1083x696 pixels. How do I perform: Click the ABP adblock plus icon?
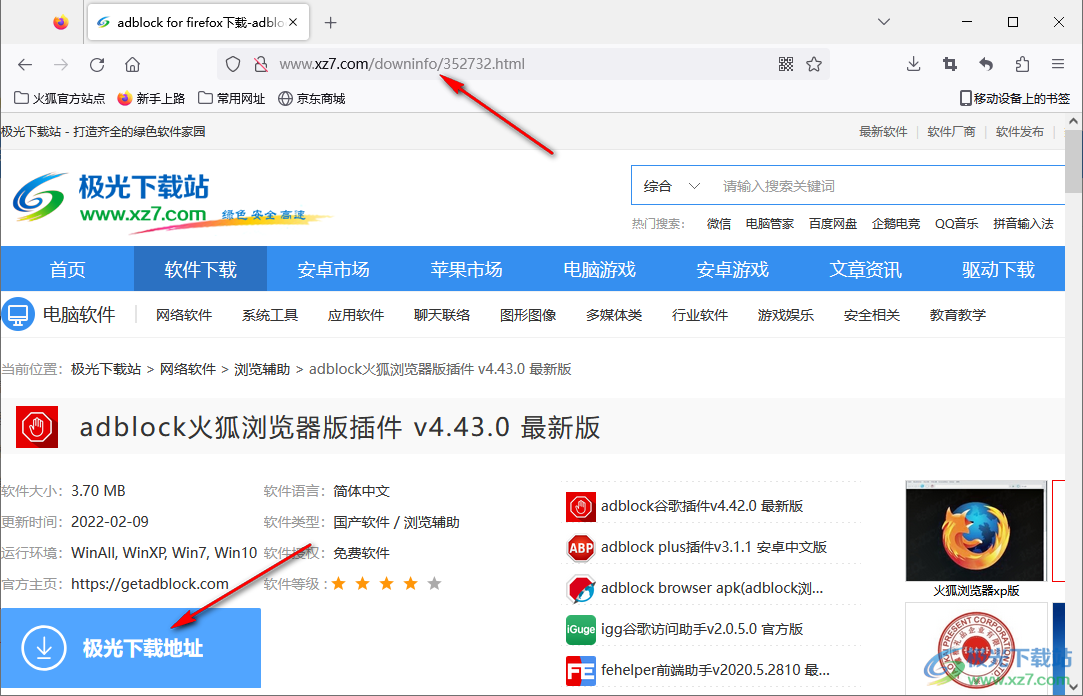(x=580, y=548)
